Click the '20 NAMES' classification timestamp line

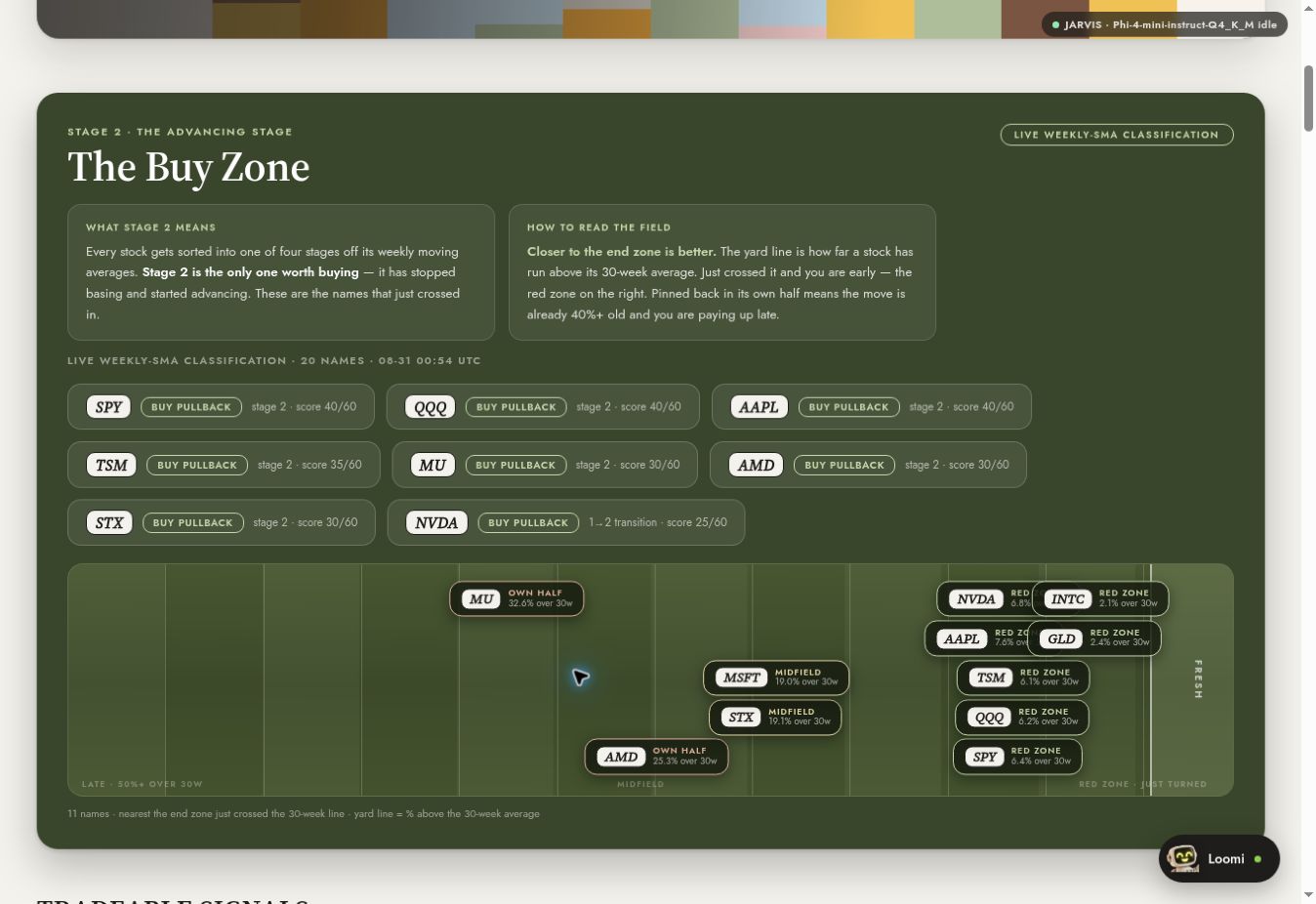(x=274, y=361)
